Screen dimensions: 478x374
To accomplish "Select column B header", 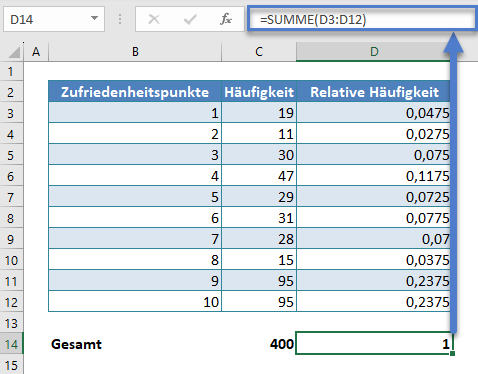I will pos(135,52).
